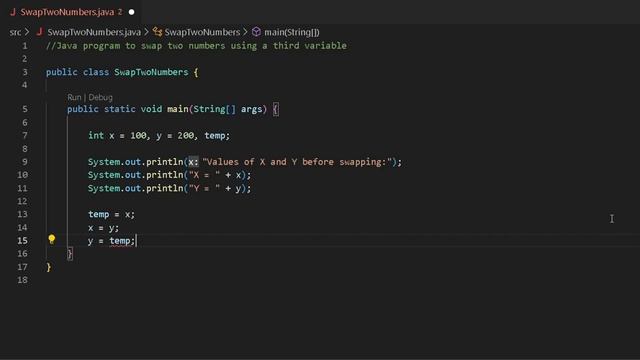Click line number 13 in the gutter

click(x=22, y=214)
